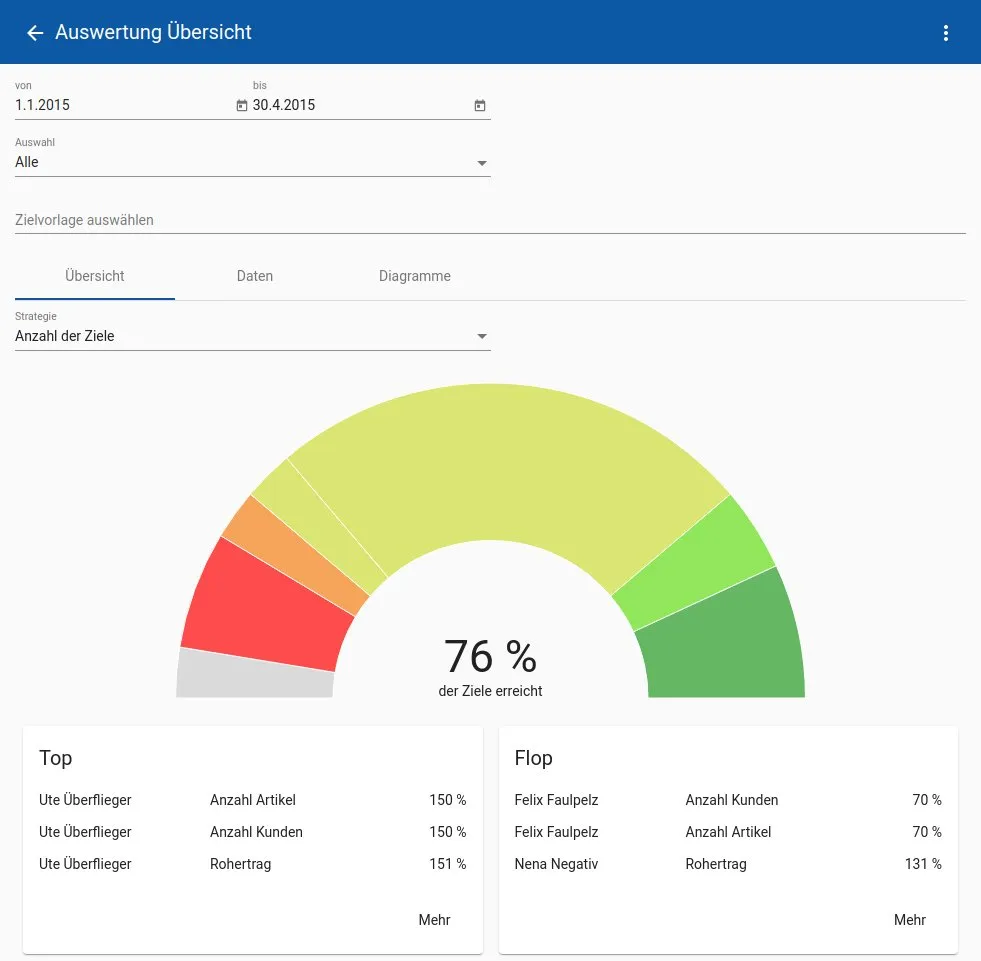Switch to the Diagramme tab
The height and width of the screenshot is (961, 981).
[x=414, y=276]
